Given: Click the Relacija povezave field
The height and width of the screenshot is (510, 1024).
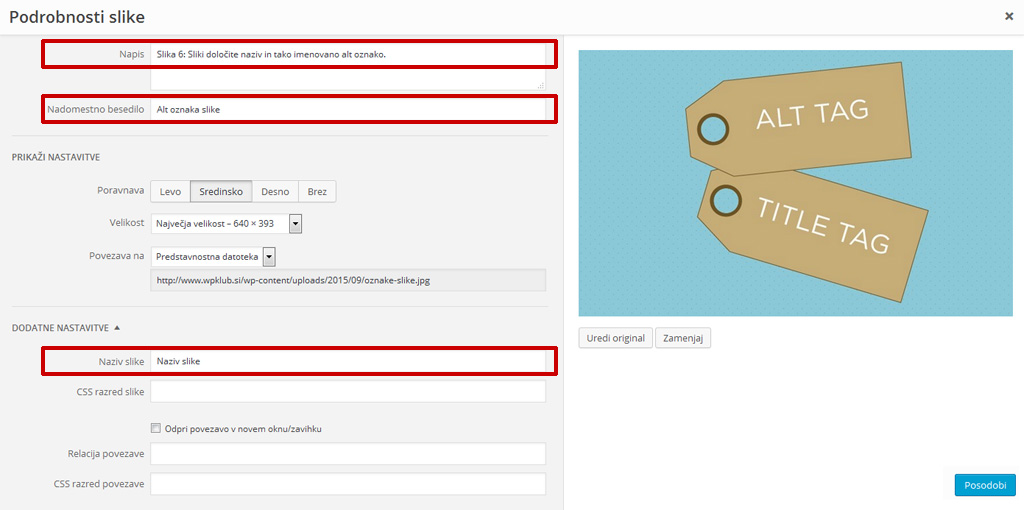Looking at the screenshot, I should point(347,454).
